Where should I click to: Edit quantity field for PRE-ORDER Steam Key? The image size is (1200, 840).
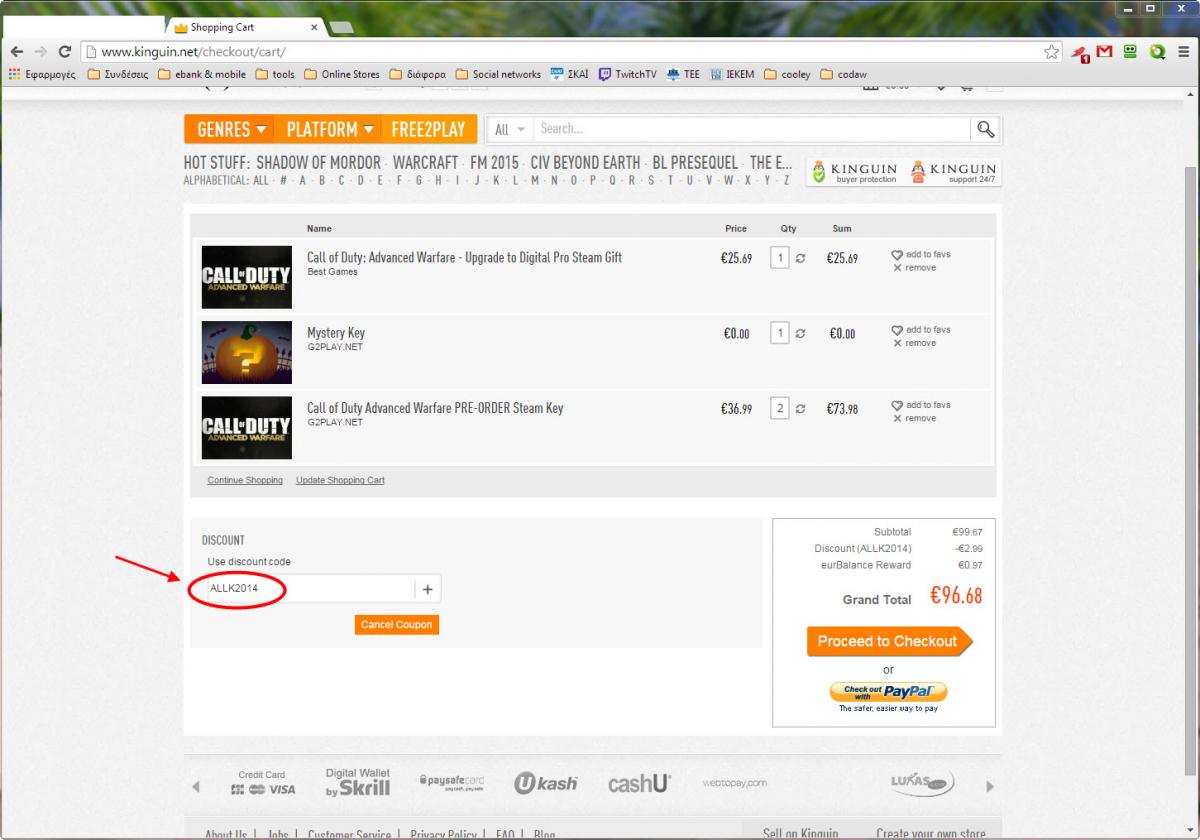780,408
